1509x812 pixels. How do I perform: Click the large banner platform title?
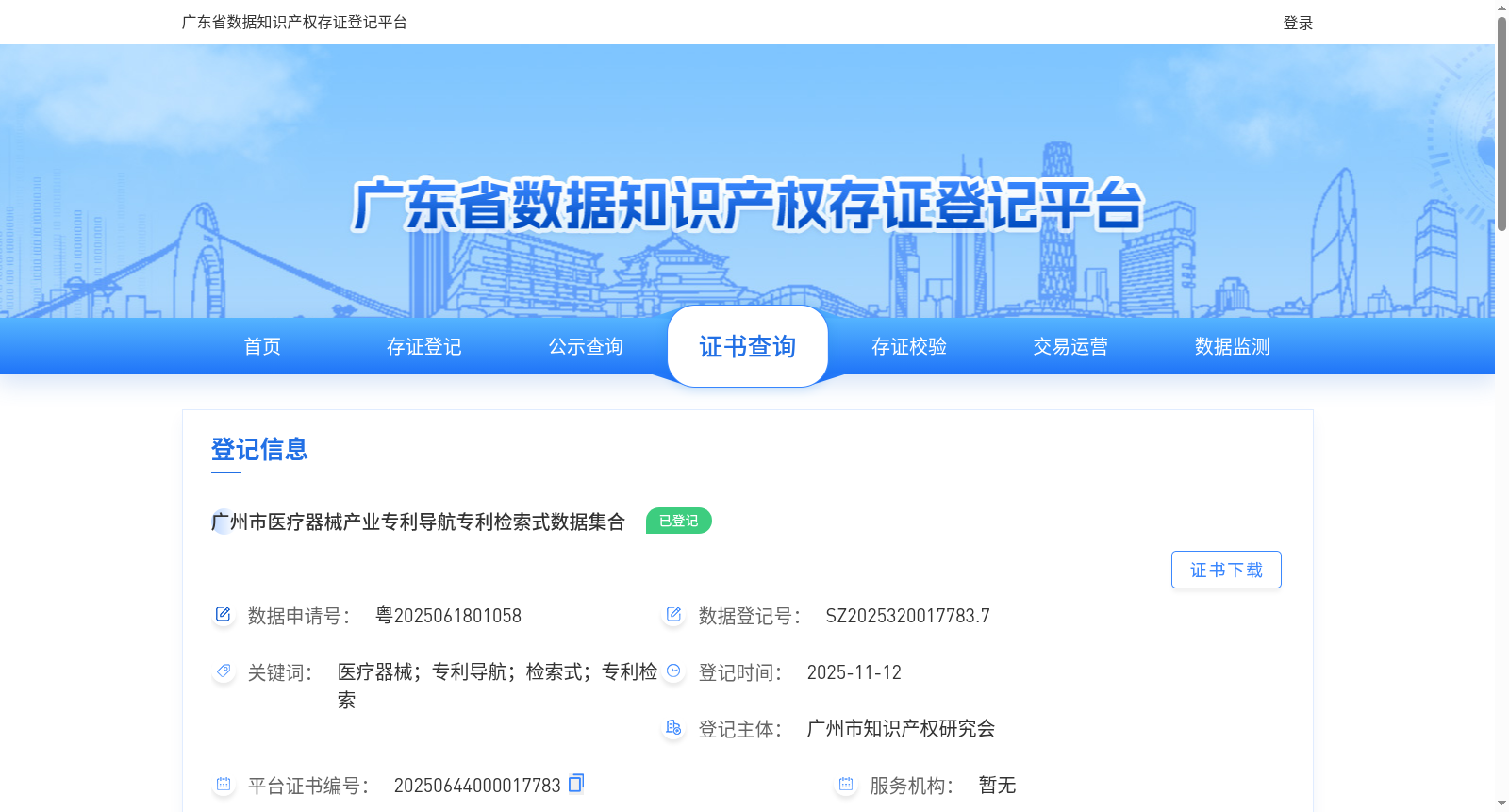tap(747, 206)
